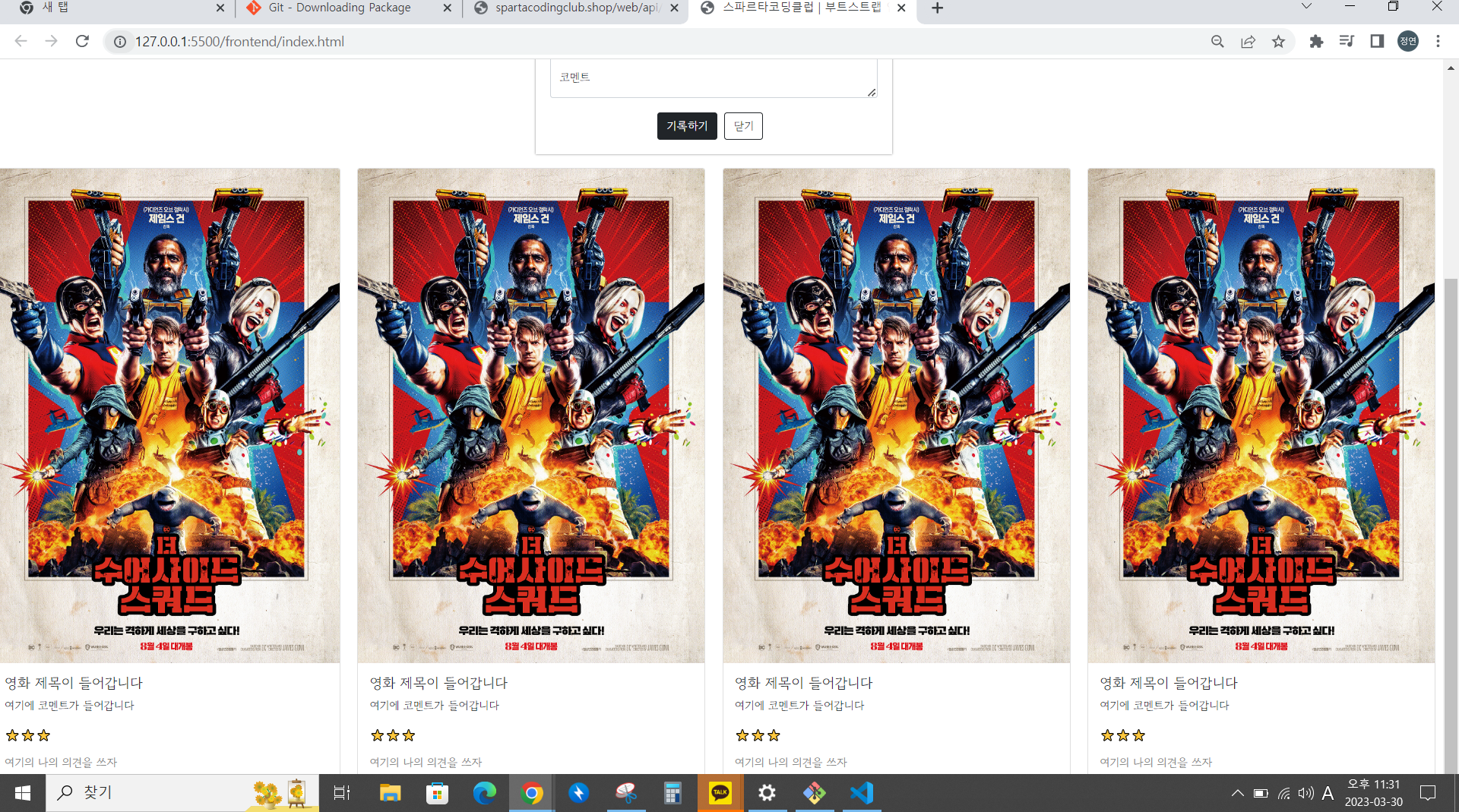Open the Extensions puzzle icon
Image resolution: width=1459 pixels, height=812 pixels.
(x=1316, y=42)
